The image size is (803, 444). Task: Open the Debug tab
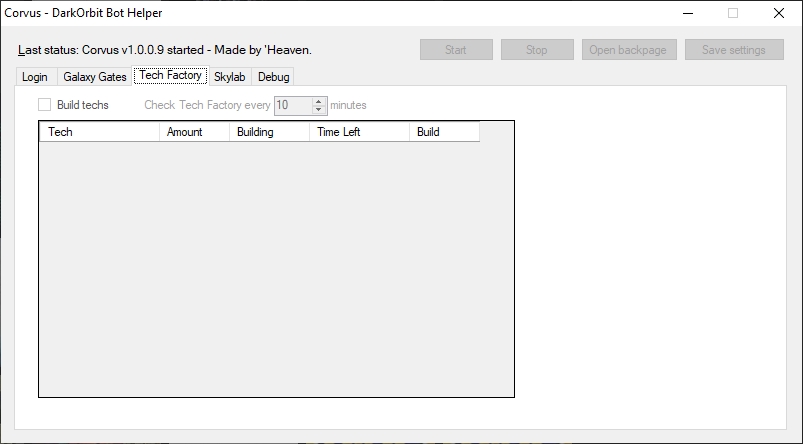point(273,77)
